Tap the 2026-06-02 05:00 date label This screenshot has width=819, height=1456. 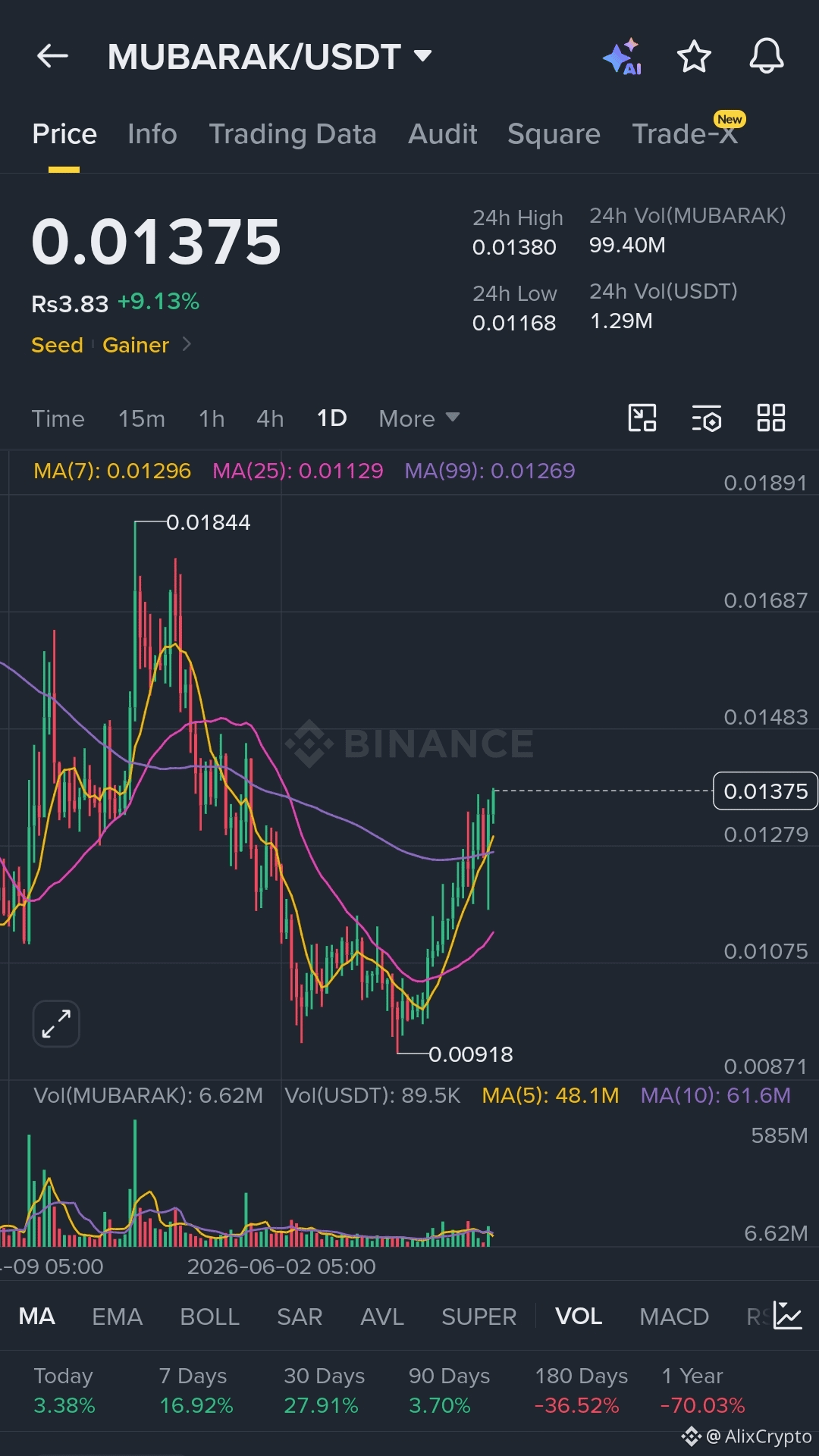click(x=281, y=1267)
